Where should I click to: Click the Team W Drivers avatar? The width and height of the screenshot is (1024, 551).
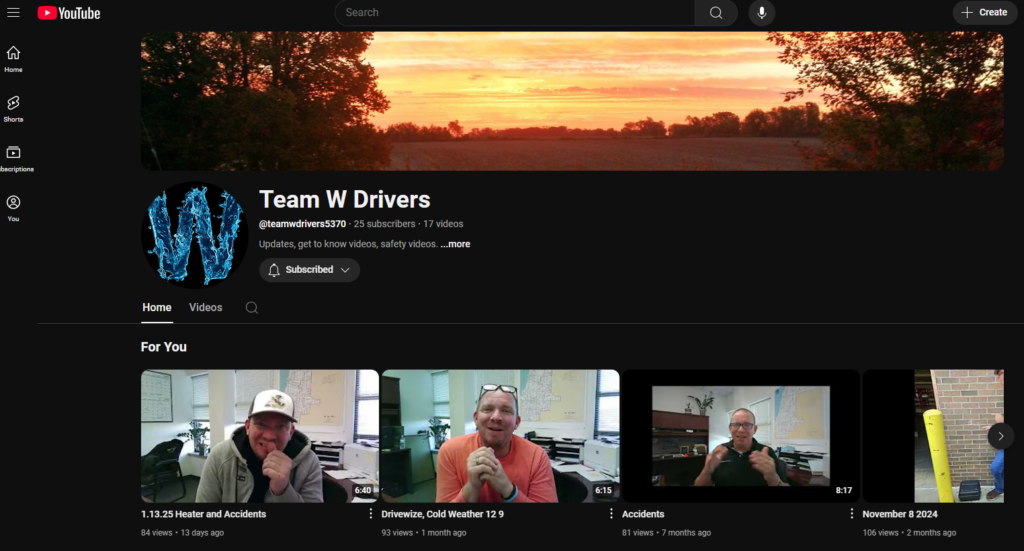point(195,235)
